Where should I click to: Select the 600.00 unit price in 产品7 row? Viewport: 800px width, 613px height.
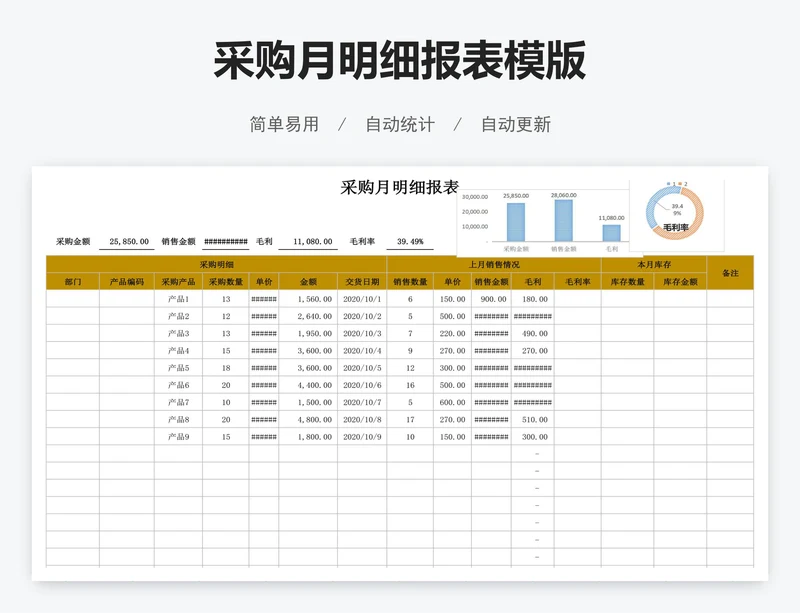coord(453,402)
